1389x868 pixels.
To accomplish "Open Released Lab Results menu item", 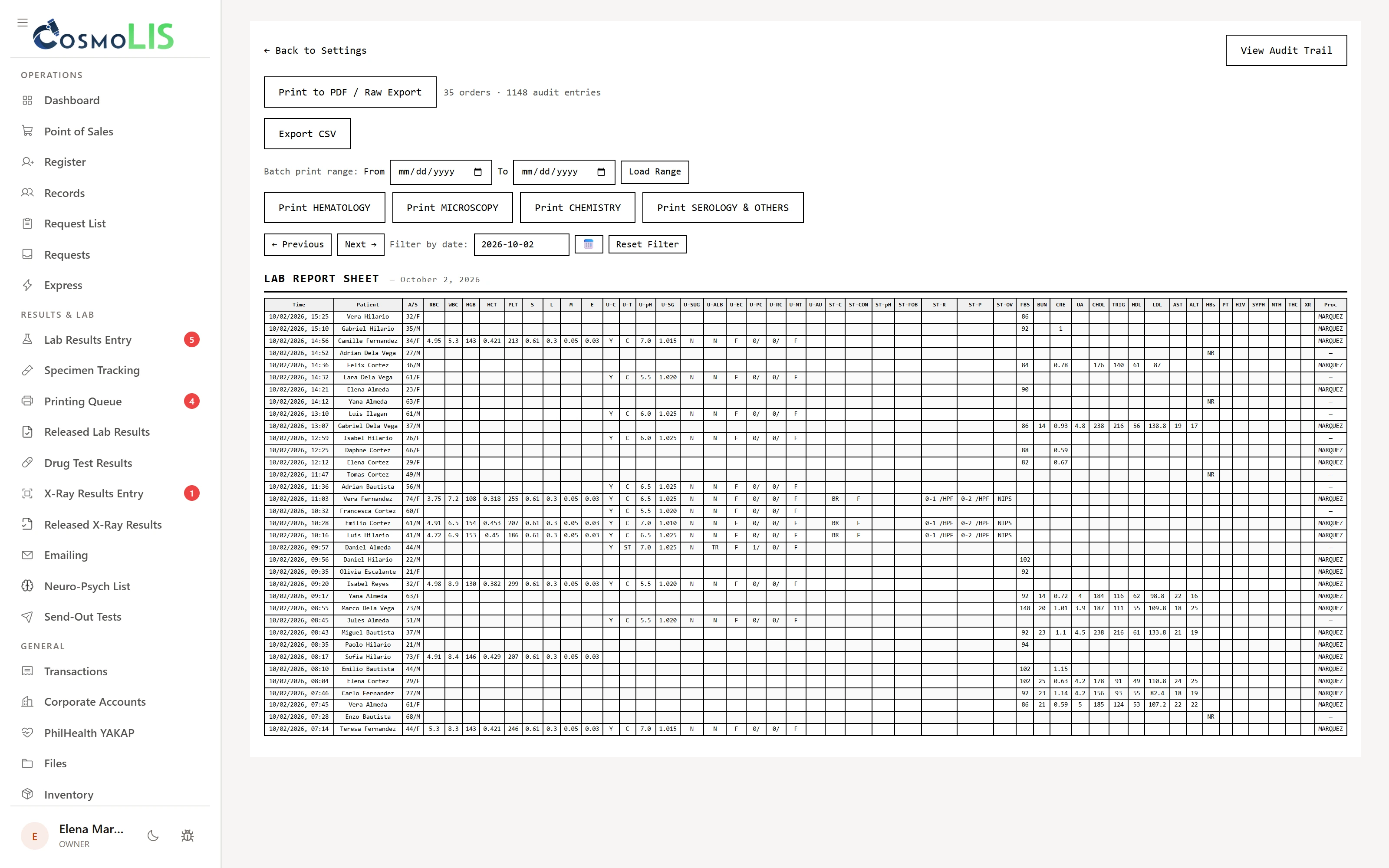I will [x=110, y=432].
